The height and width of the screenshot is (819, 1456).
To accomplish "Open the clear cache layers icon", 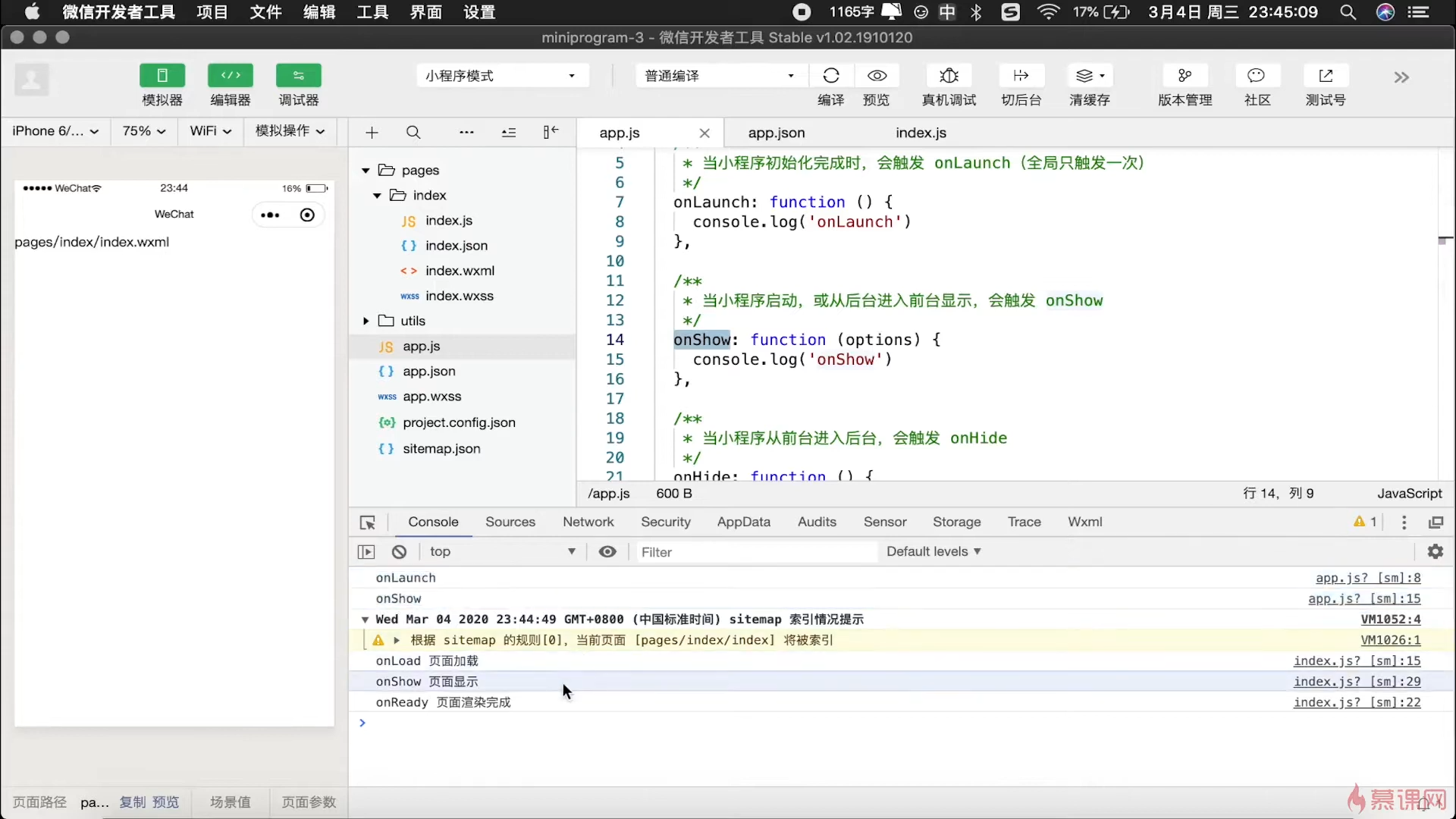I will point(1090,75).
